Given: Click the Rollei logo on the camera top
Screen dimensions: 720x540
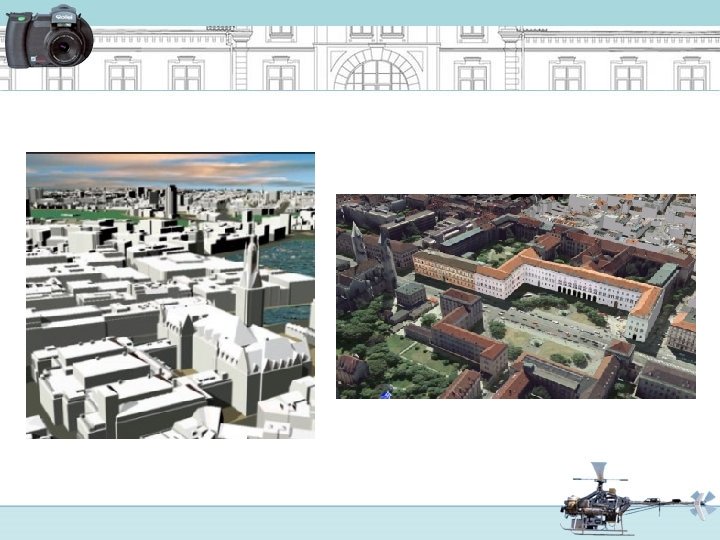Looking at the screenshot, I should 63,17.
